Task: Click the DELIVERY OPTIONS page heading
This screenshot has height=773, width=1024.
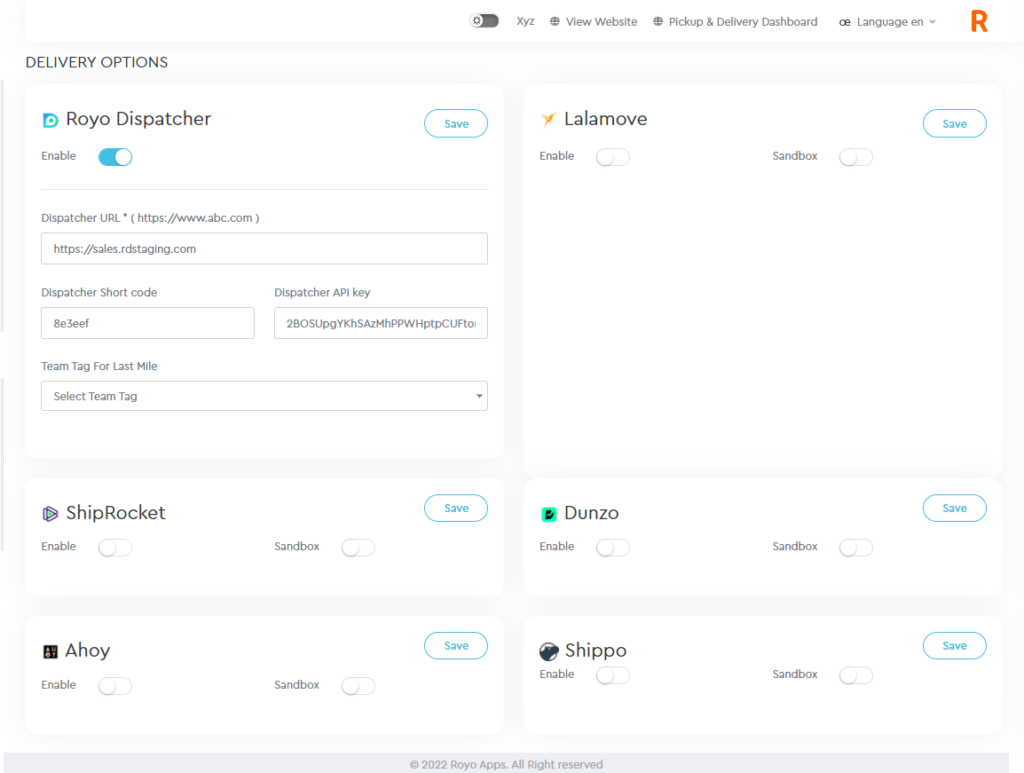Action: [x=97, y=62]
